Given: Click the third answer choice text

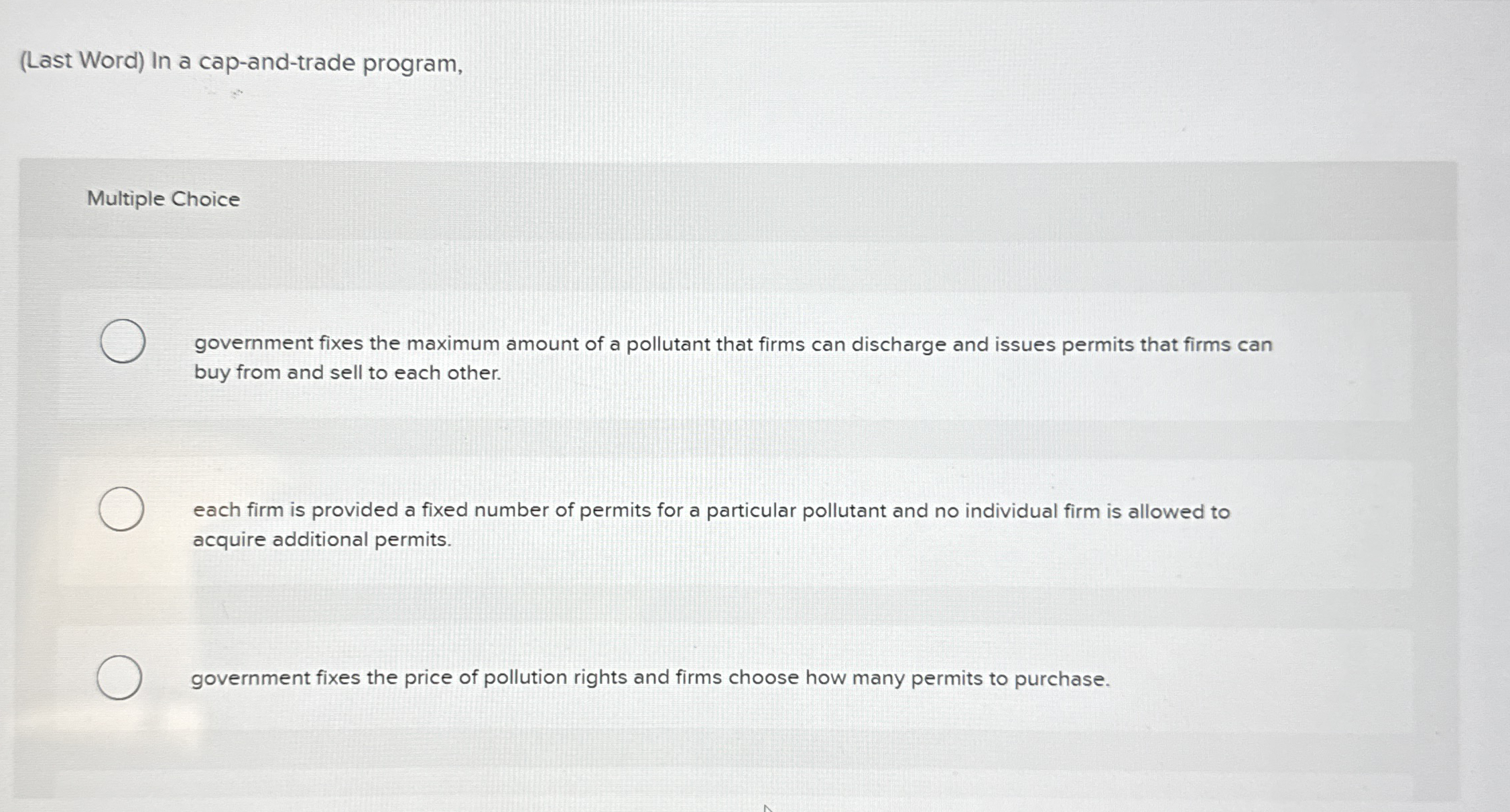Looking at the screenshot, I should click(650, 678).
